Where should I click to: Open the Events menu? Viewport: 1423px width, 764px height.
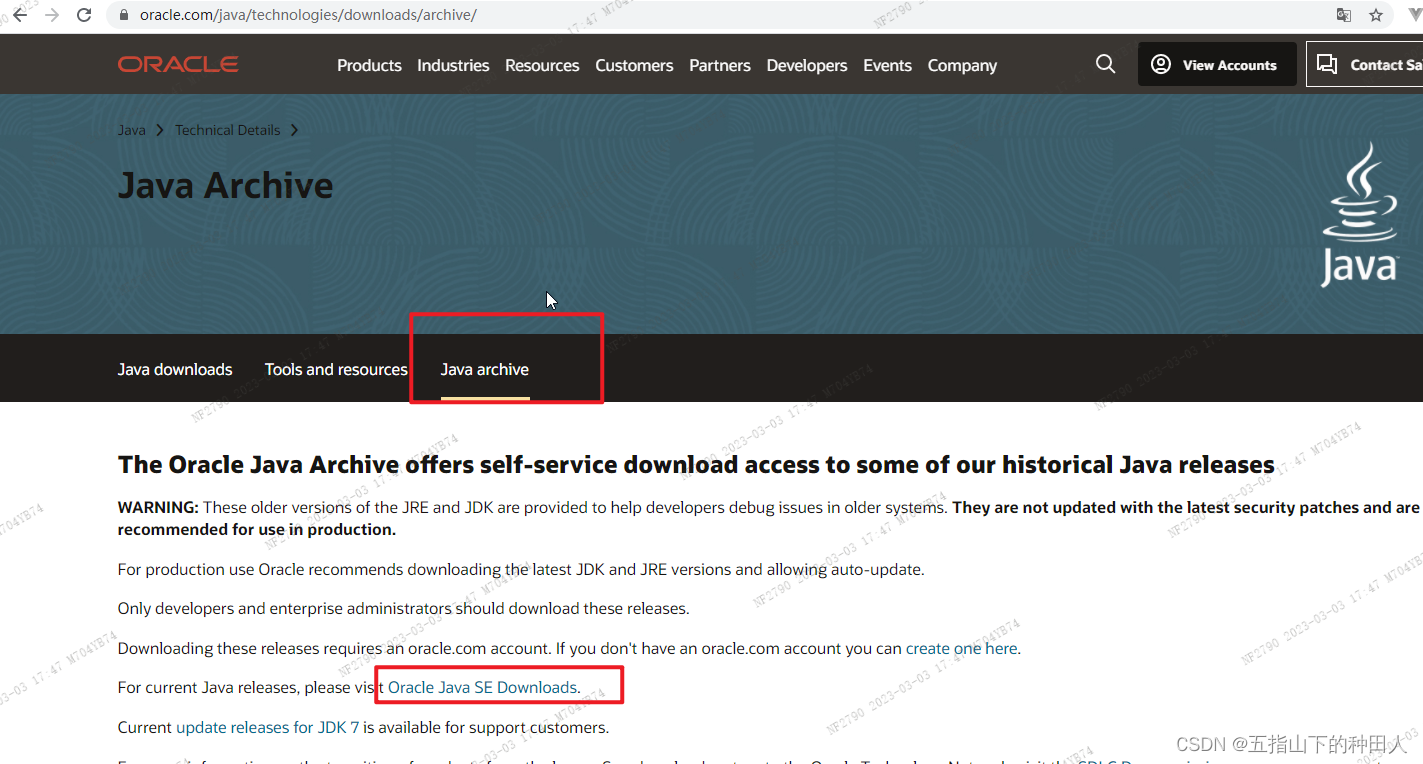pyautogui.click(x=887, y=65)
